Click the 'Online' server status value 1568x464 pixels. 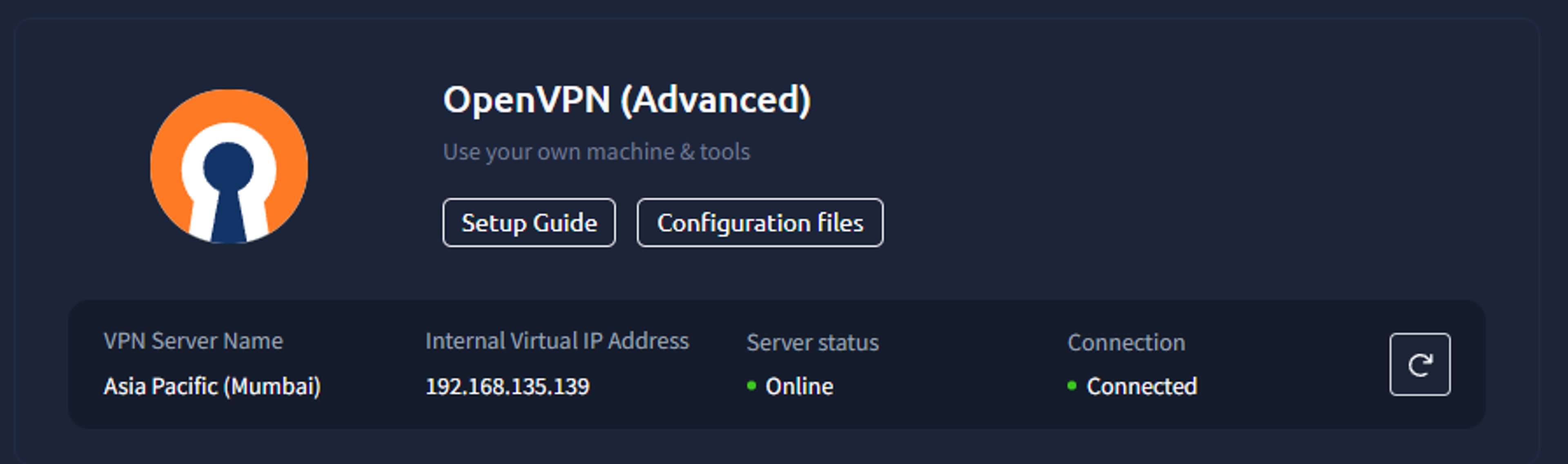point(799,386)
